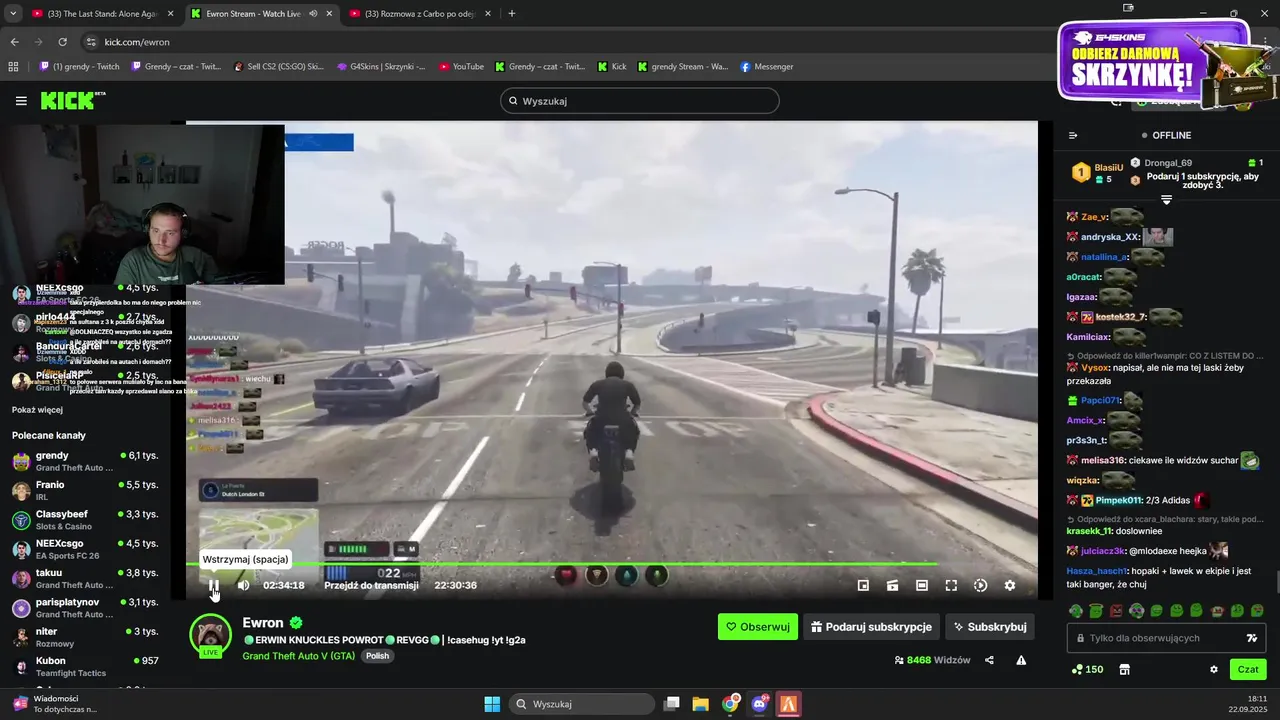Open chat settings gear icon
Screen dimensions: 1280x720
pyautogui.click(x=1214, y=669)
